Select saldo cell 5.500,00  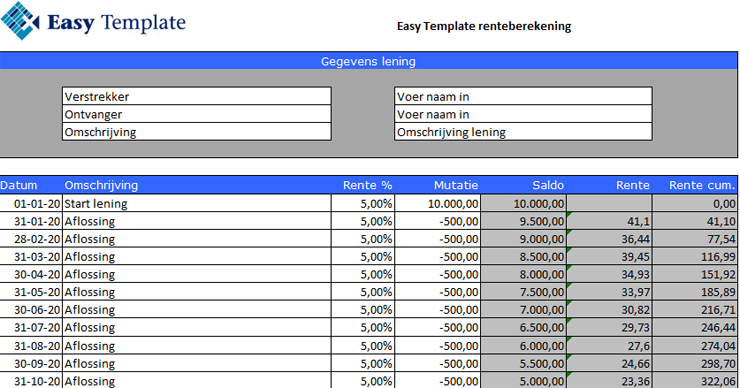point(524,363)
